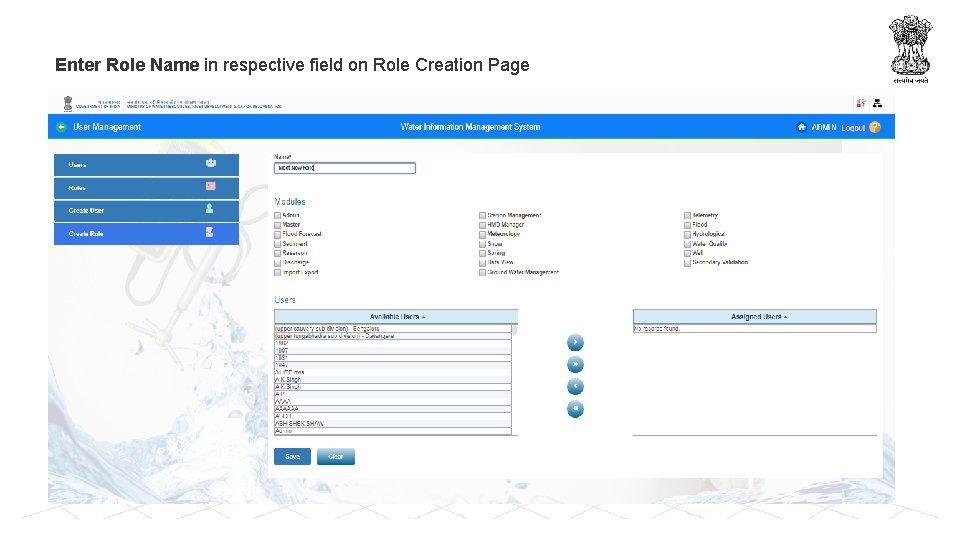Click the help question mark icon
This screenshot has width=960, height=540.
click(875, 127)
